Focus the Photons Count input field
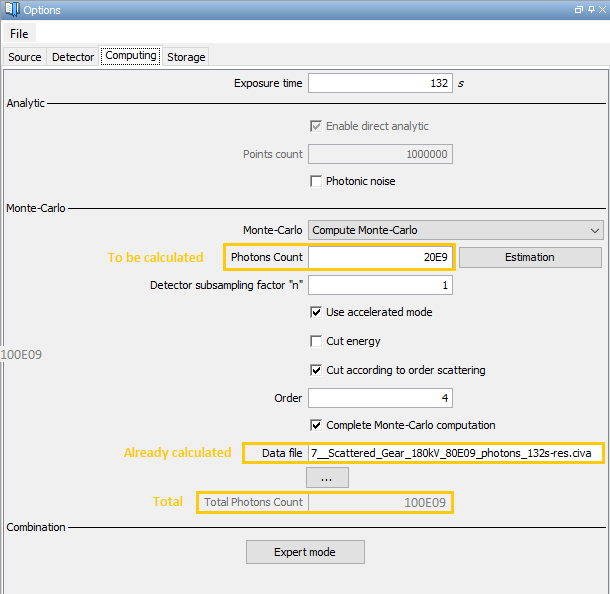 coord(380,257)
